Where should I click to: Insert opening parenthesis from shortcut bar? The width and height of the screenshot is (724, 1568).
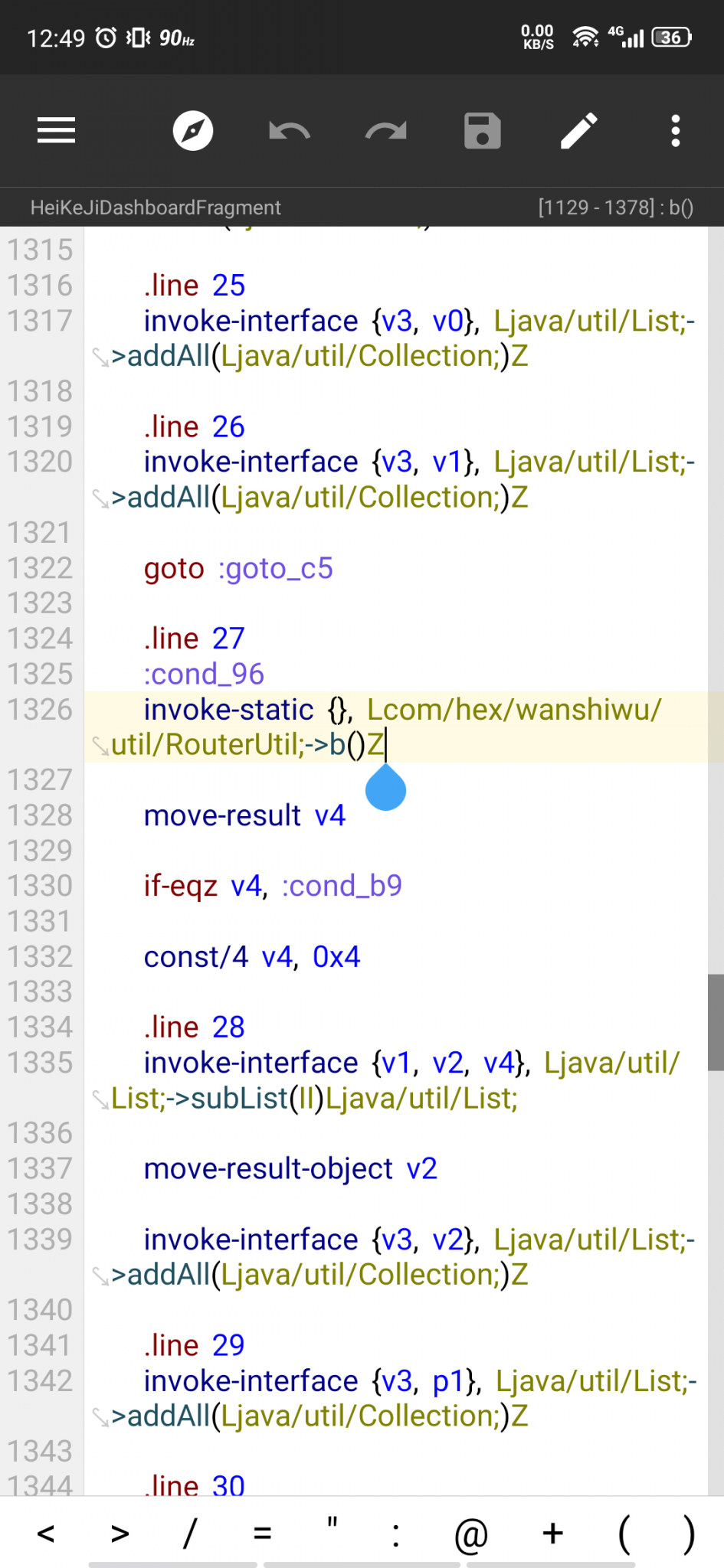(624, 1534)
